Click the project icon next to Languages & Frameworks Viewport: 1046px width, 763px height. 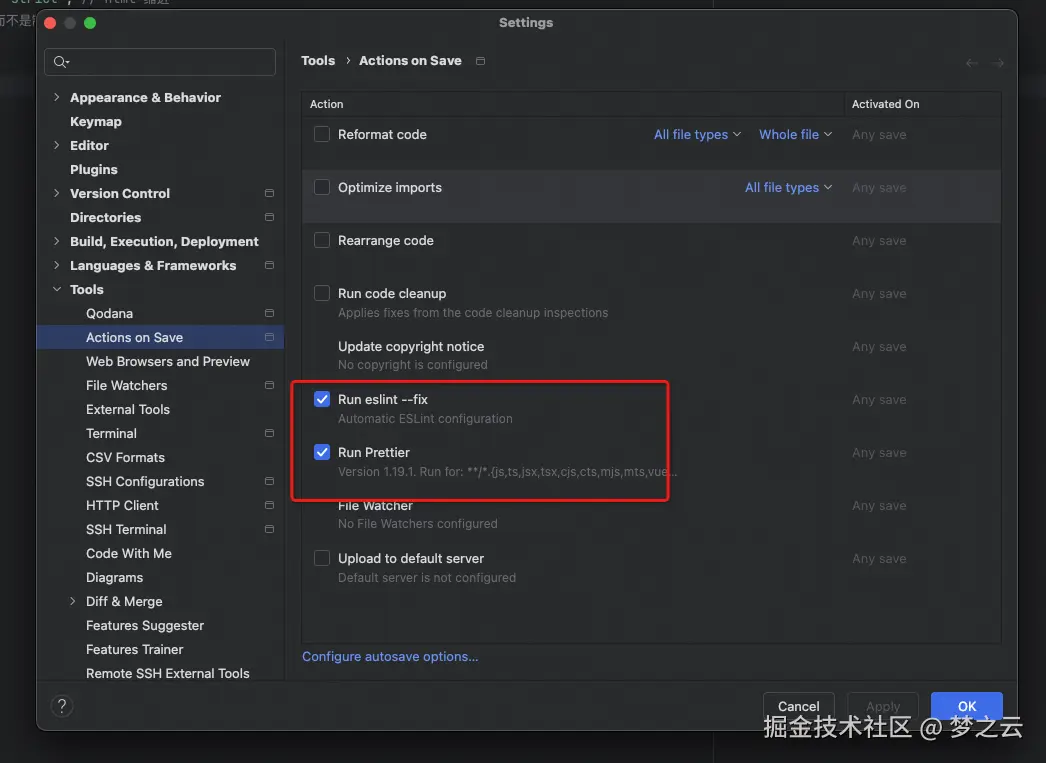[270, 265]
